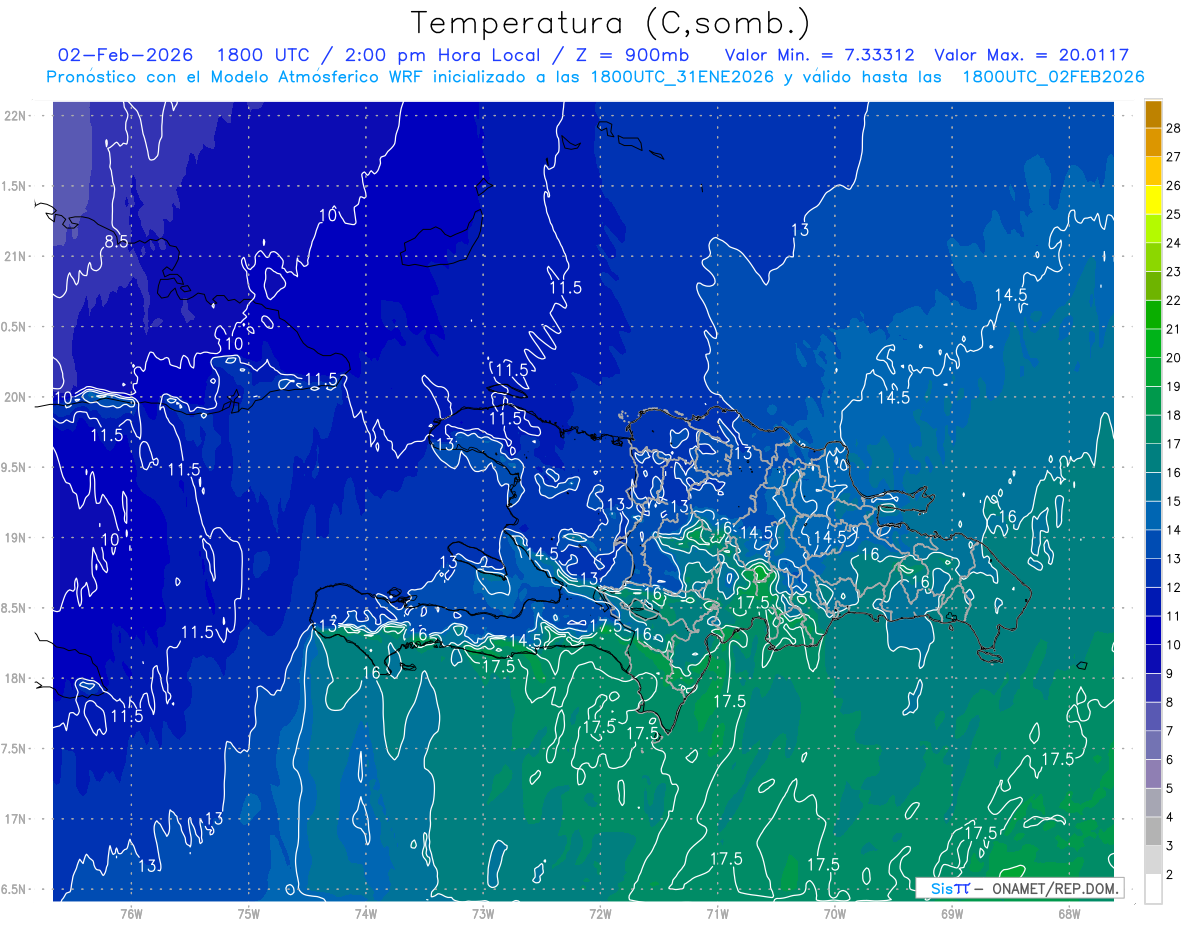Image resolution: width=1200 pixels, height=927 pixels.
Task: Click the "73W" longitude axis label
Action: tap(483, 913)
